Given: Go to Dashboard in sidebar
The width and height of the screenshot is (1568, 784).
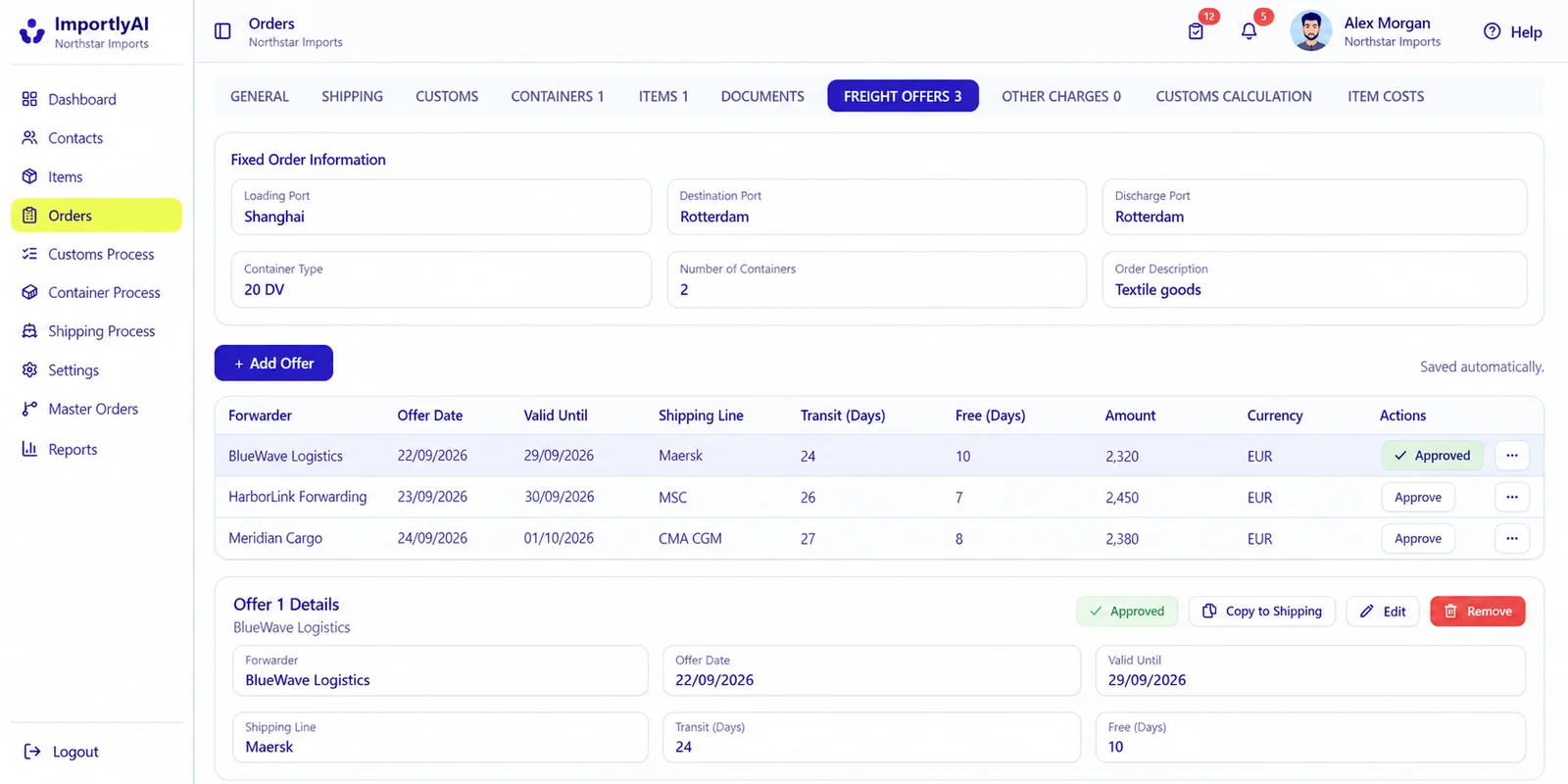Looking at the screenshot, I should click(x=96, y=99).
